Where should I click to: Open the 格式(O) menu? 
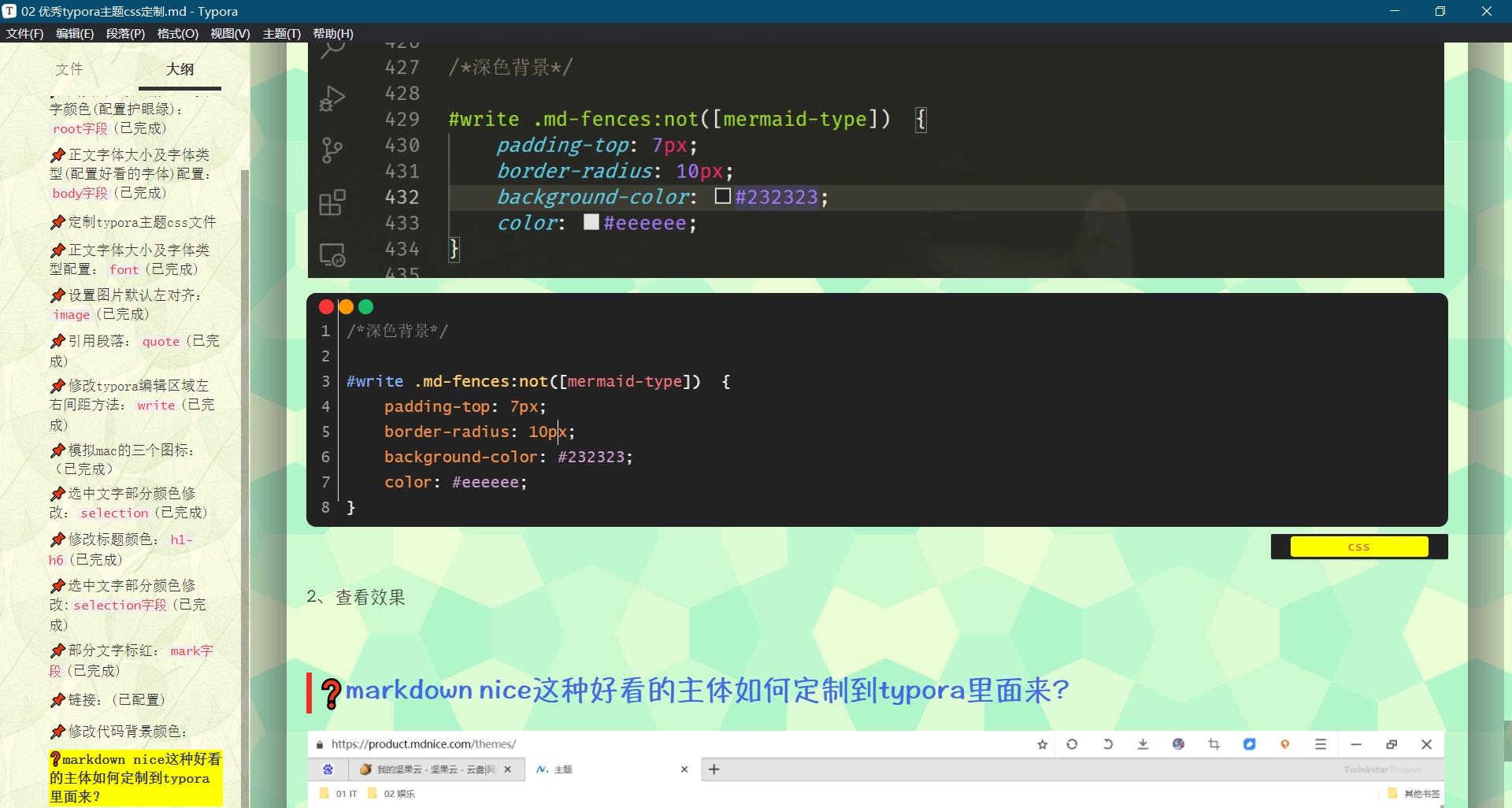pyautogui.click(x=177, y=33)
